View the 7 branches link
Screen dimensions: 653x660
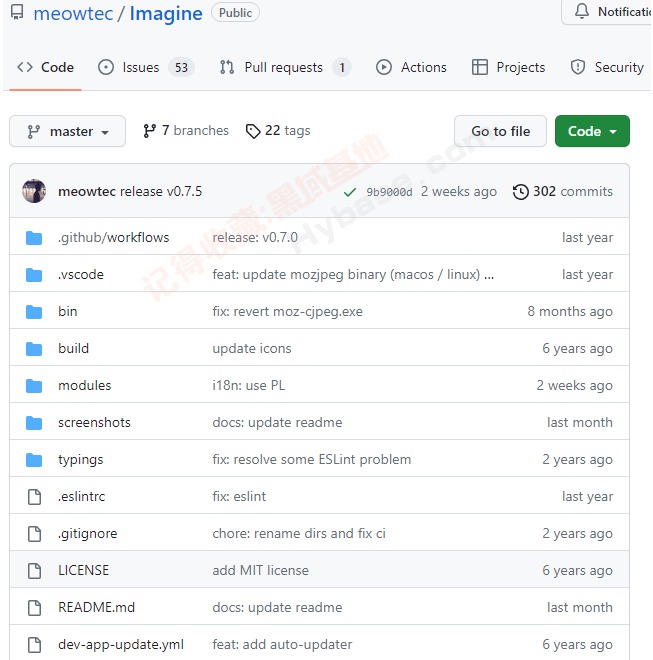click(x=186, y=130)
